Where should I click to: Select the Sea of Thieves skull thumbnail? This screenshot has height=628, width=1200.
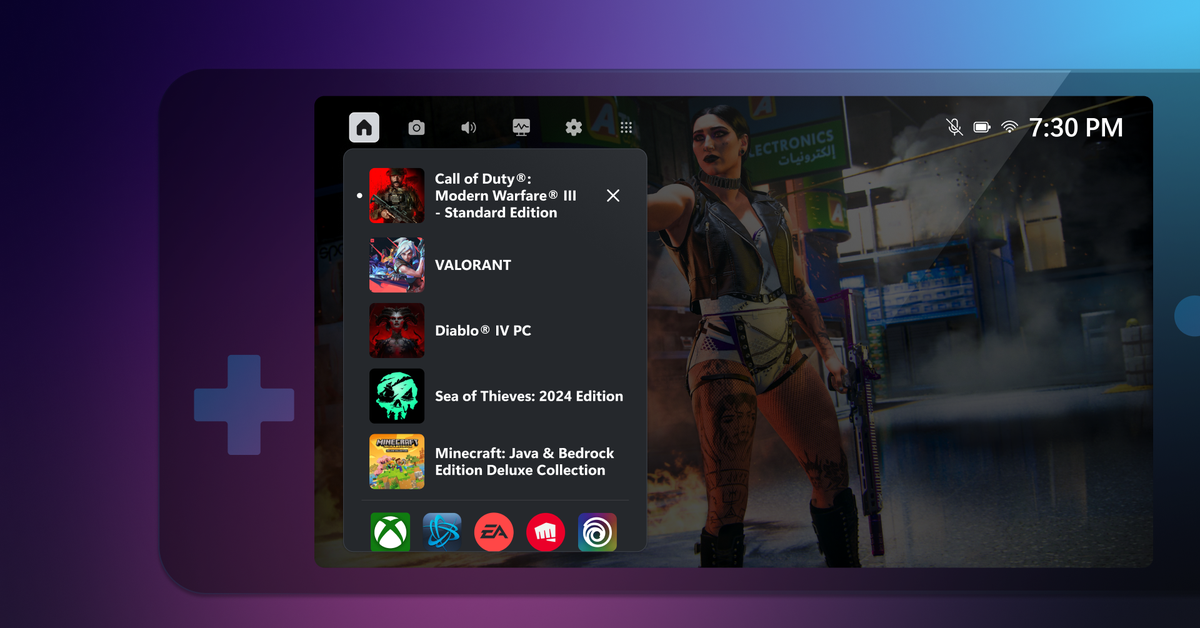(x=397, y=396)
